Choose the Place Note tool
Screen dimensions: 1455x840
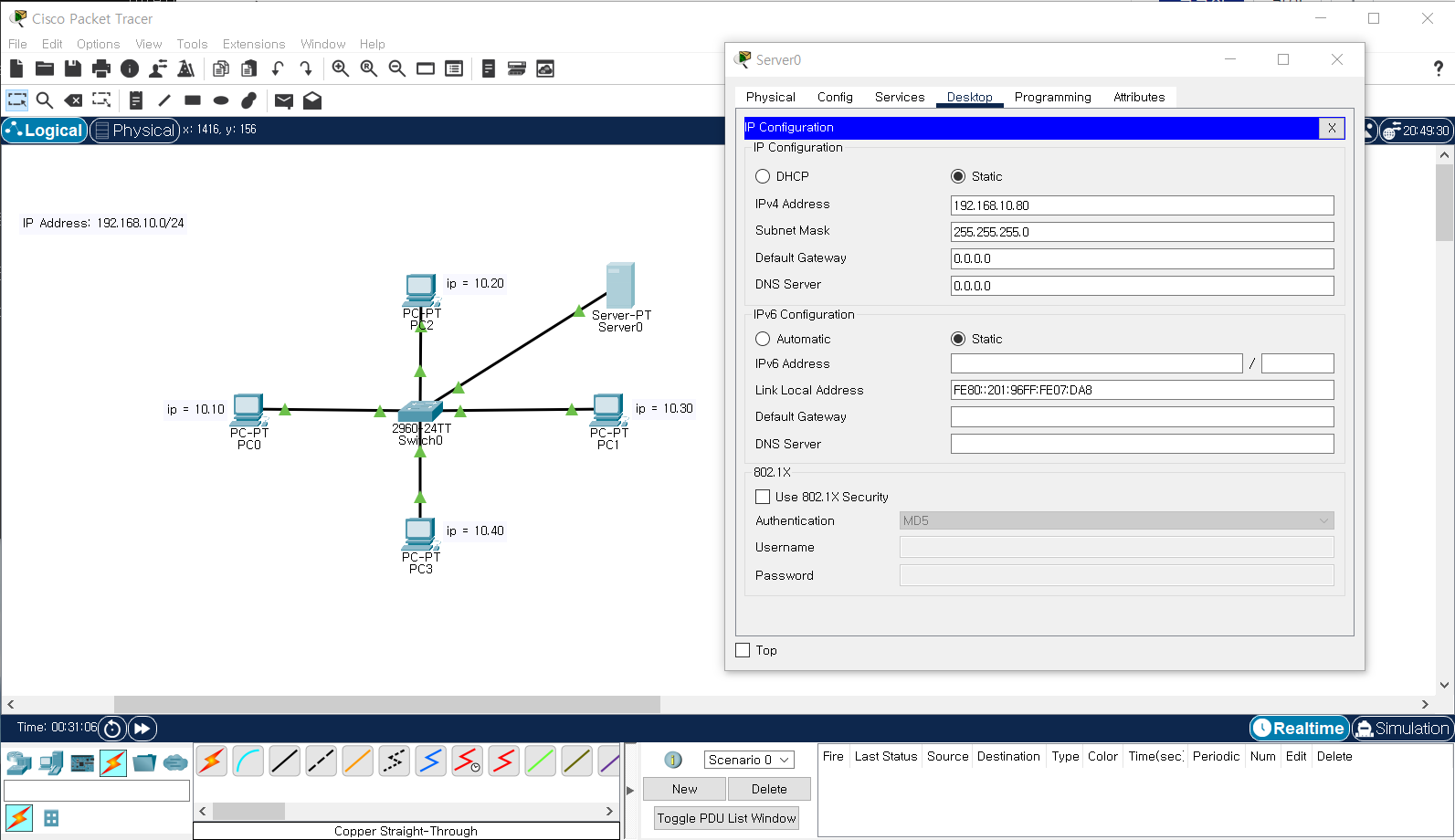click(x=136, y=100)
